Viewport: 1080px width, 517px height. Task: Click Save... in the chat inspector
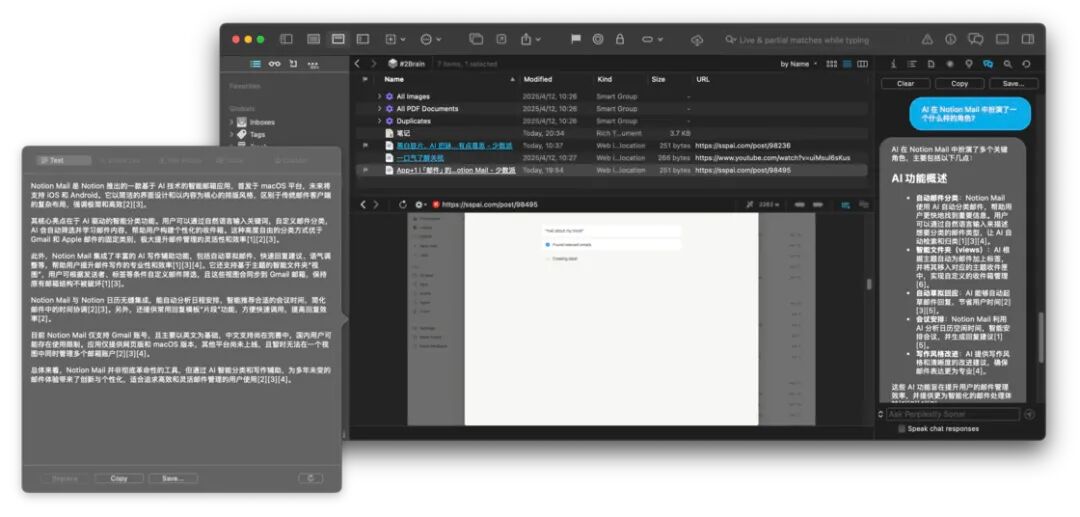click(x=1013, y=83)
